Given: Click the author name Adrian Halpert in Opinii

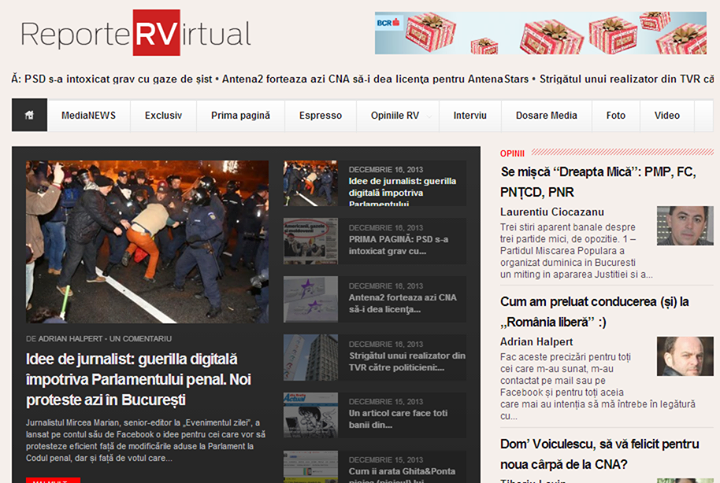Looking at the screenshot, I should click(536, 342).
